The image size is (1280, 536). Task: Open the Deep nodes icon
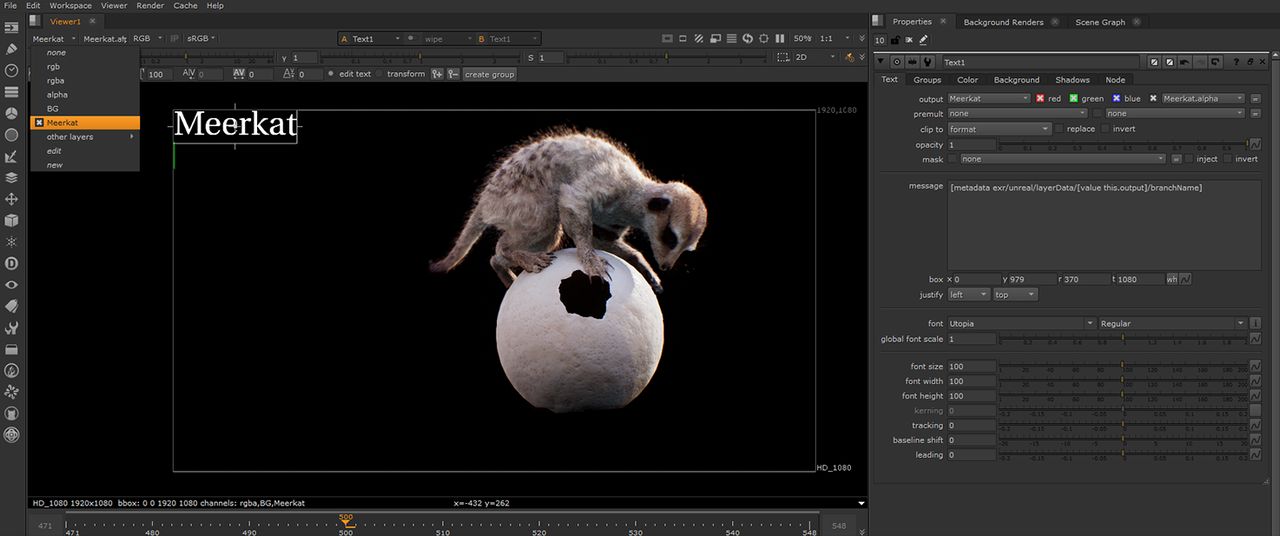(12, 263)
